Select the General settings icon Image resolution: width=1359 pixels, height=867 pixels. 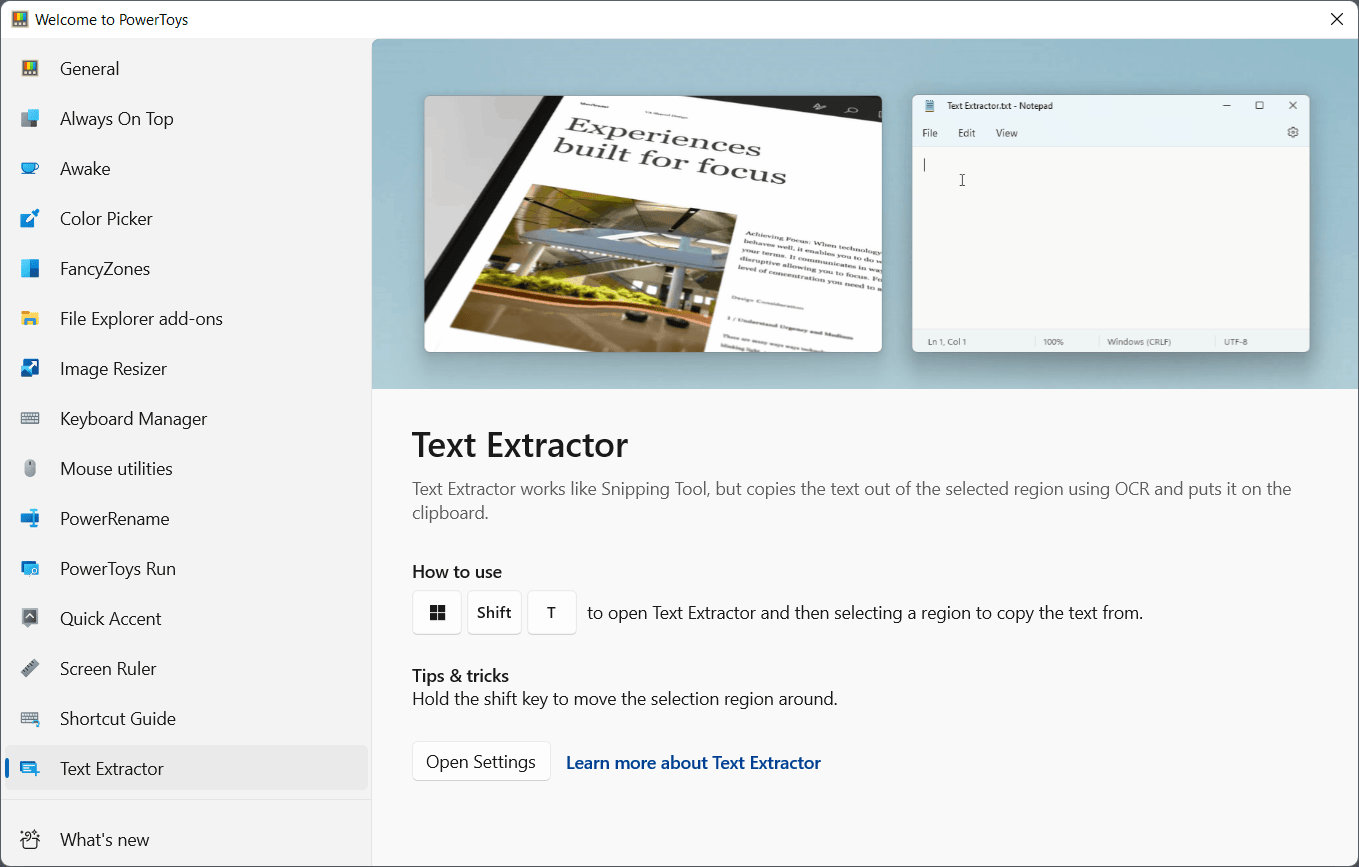pyautogui.click(x=31, y=68)
